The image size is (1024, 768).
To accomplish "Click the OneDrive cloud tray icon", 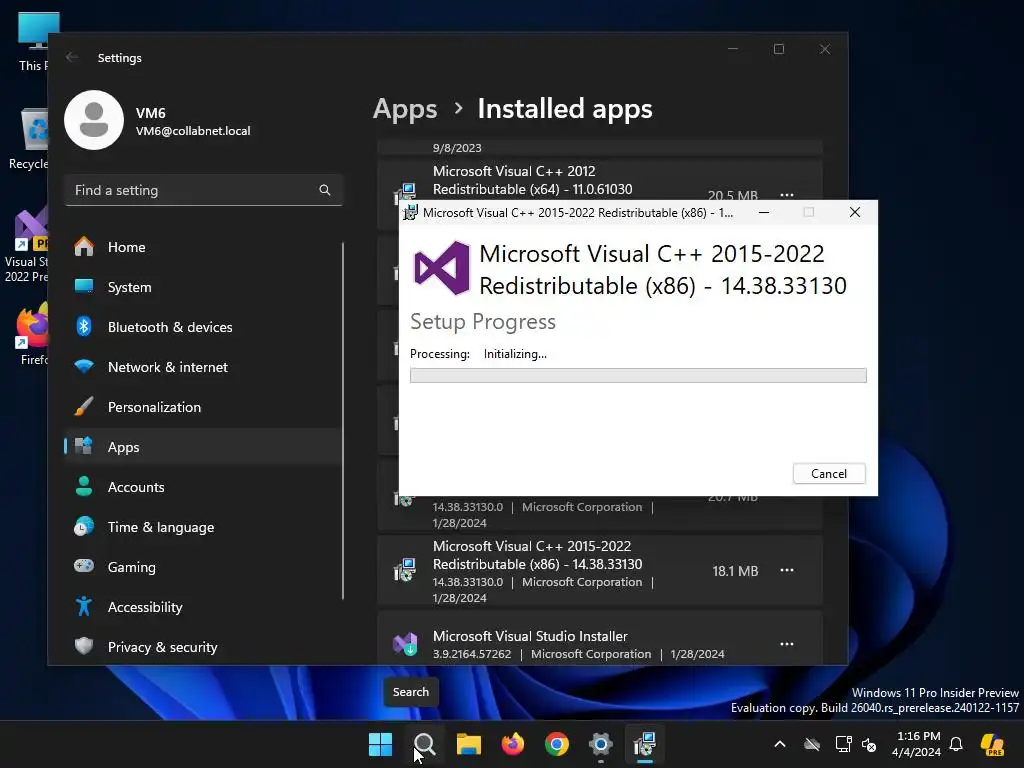I will (x=812, y=744).
